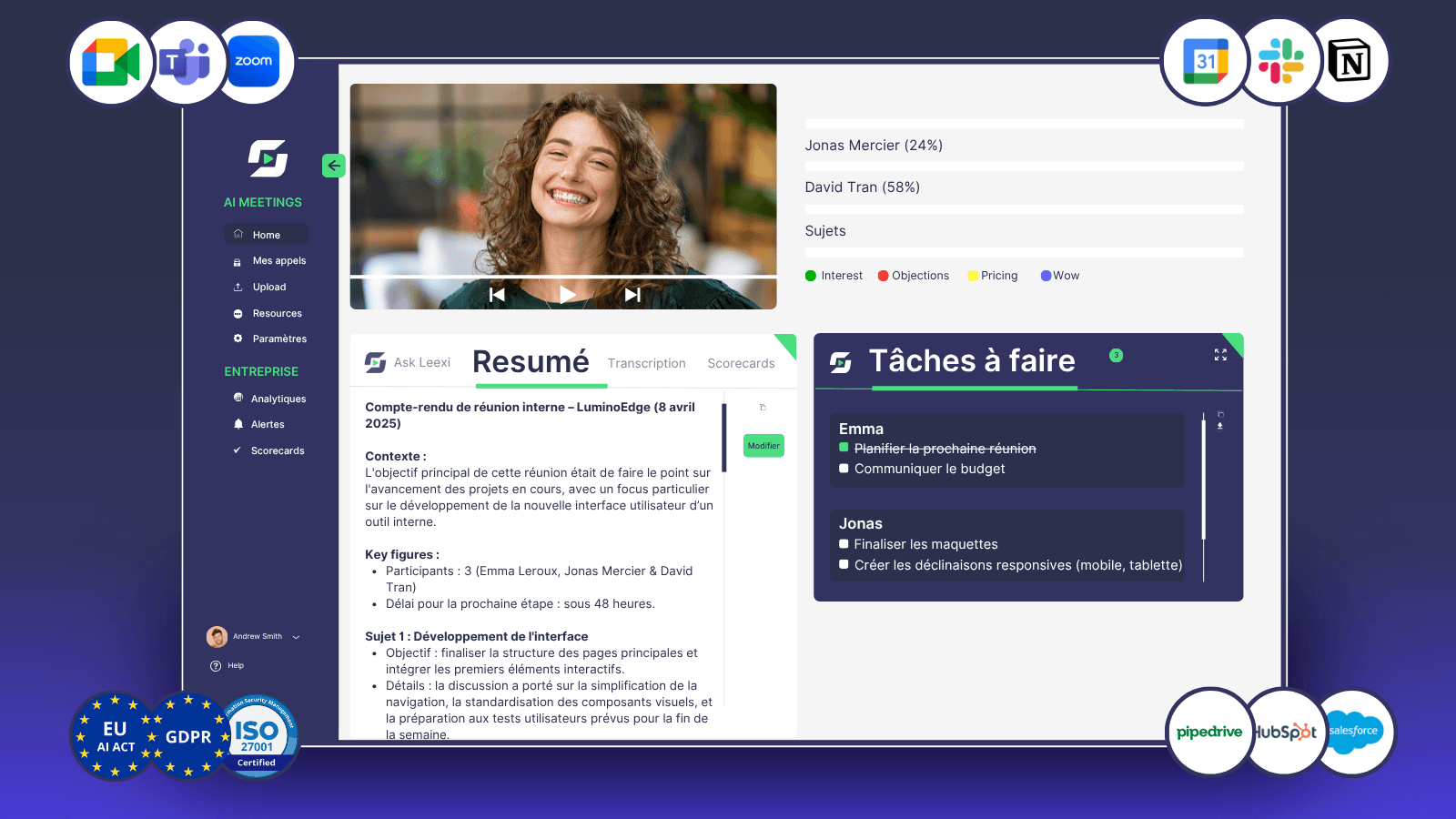Screen dimensions: 1456x819
Task: Check the Finaliser les maquettes task
Action: pos(844,543)
